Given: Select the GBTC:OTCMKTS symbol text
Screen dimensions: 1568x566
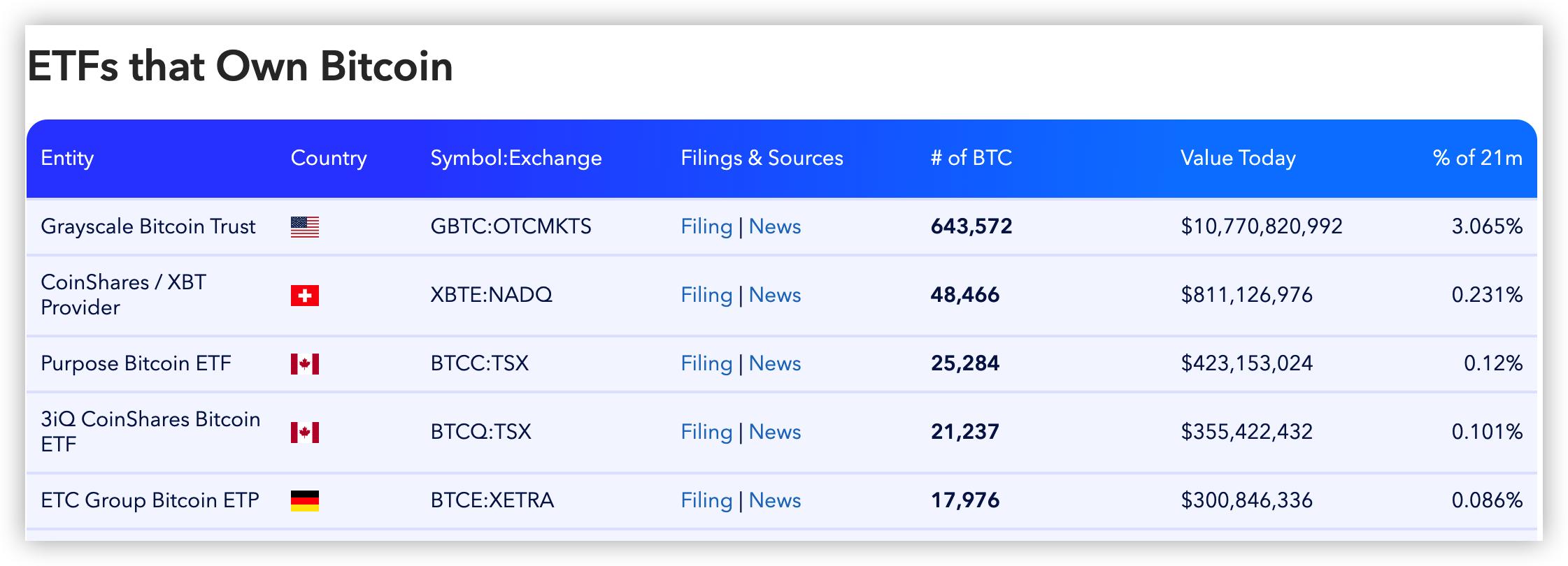Looking at the screenshot, I should pos(511,226).
